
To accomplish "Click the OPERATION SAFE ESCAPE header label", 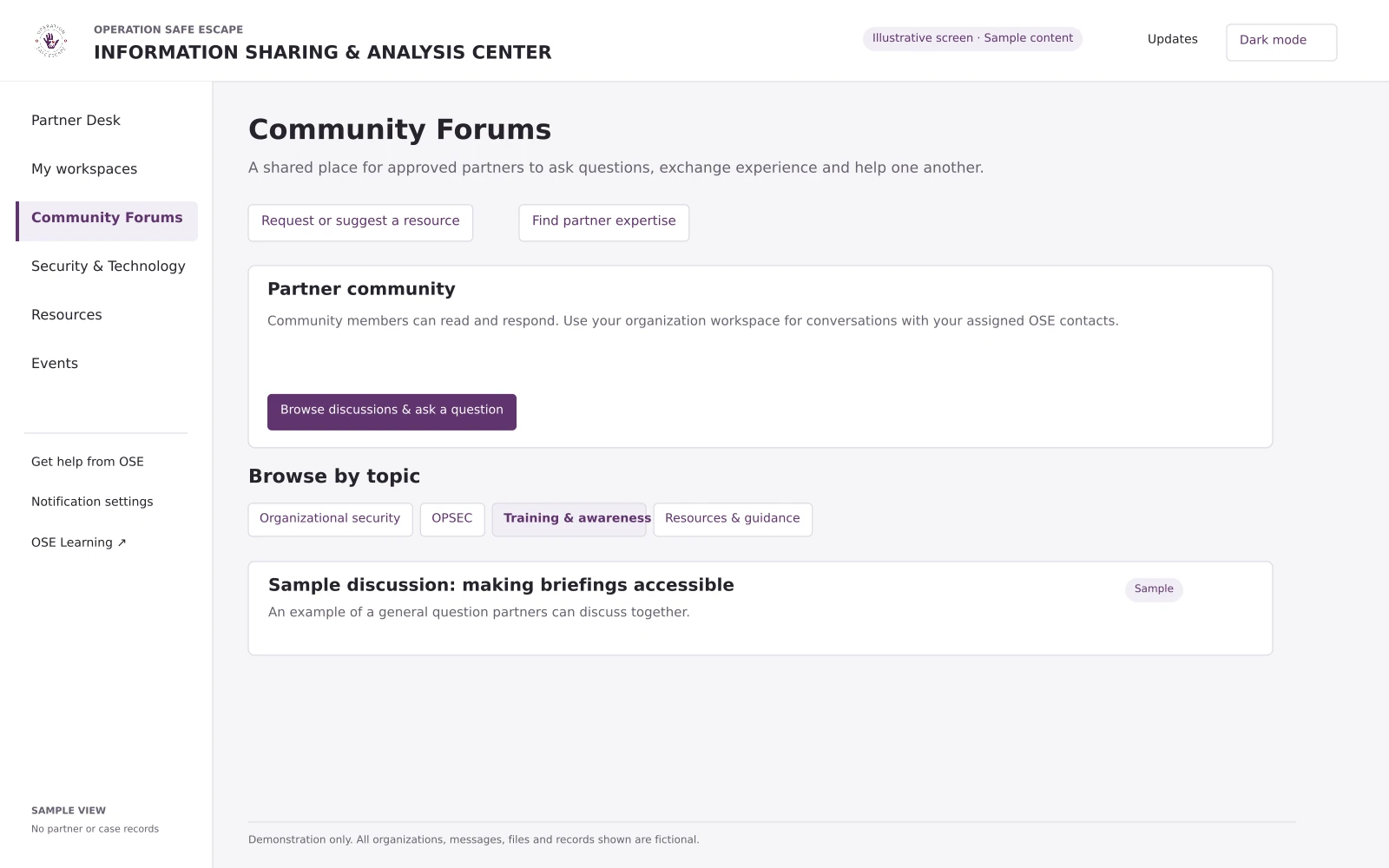I will [x=168, y=30].
